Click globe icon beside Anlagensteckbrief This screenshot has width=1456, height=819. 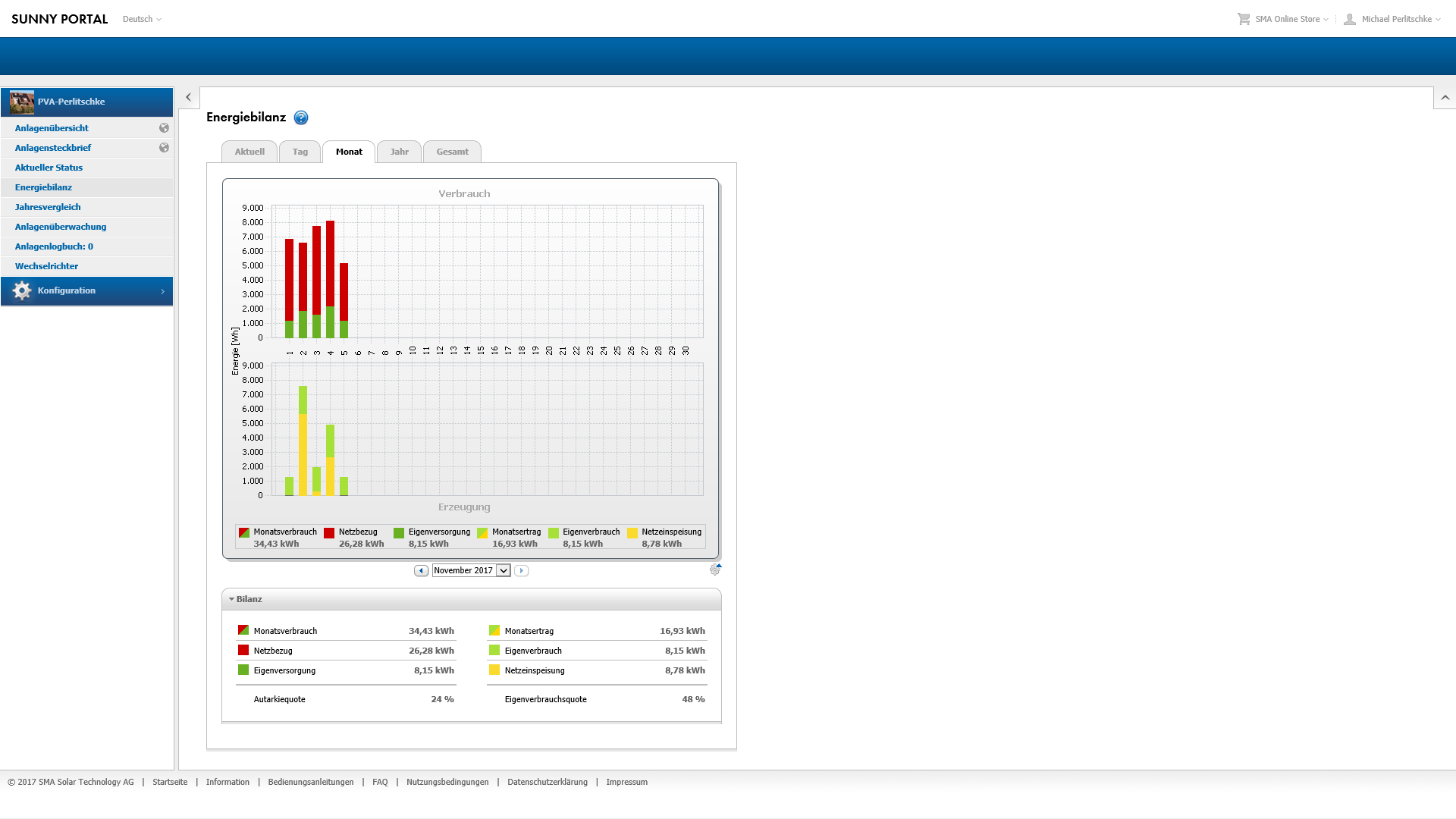pos(164,148)
